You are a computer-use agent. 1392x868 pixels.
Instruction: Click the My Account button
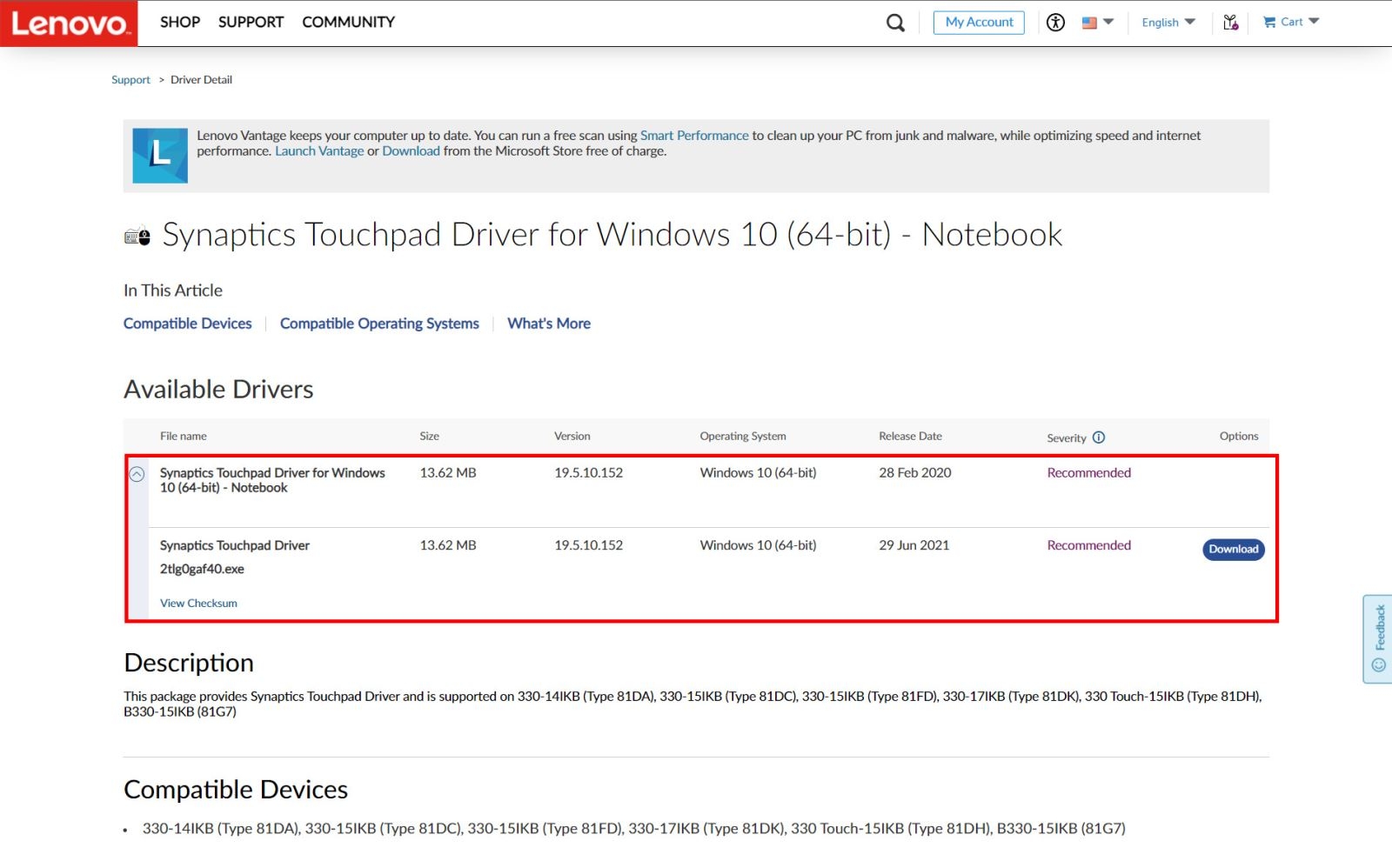click(979, 23)
